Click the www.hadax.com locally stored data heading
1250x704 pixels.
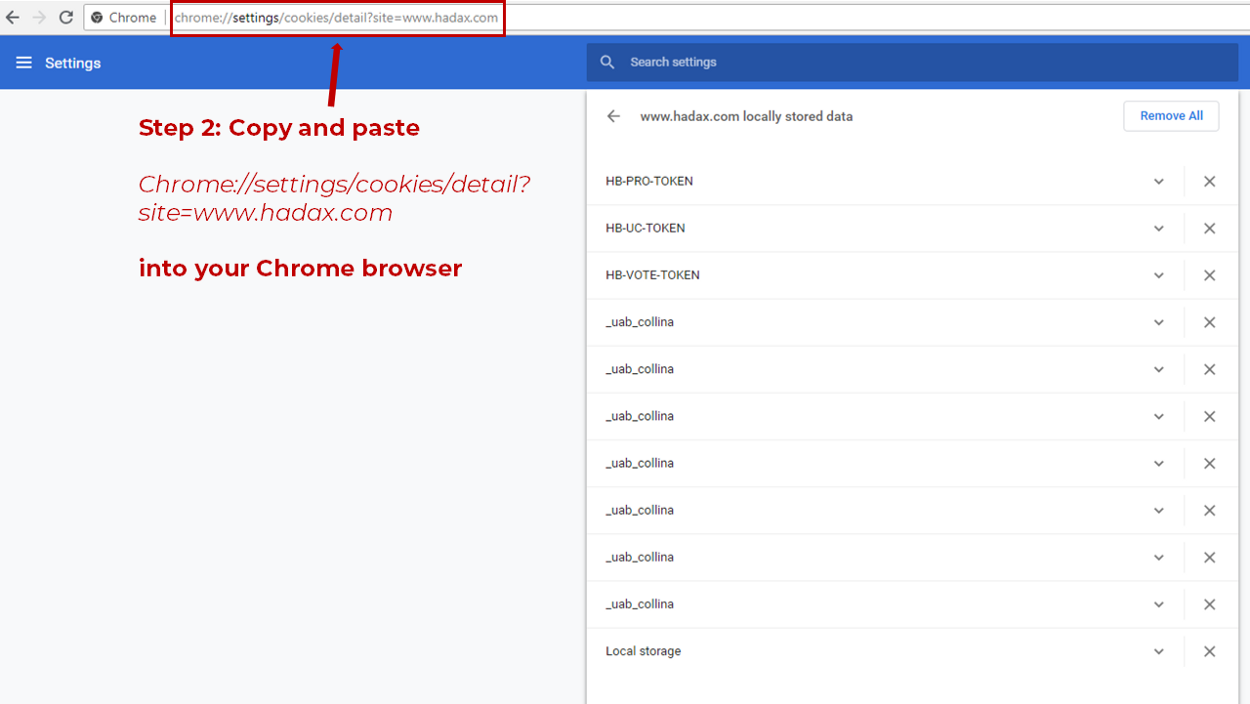coord(746,116)
